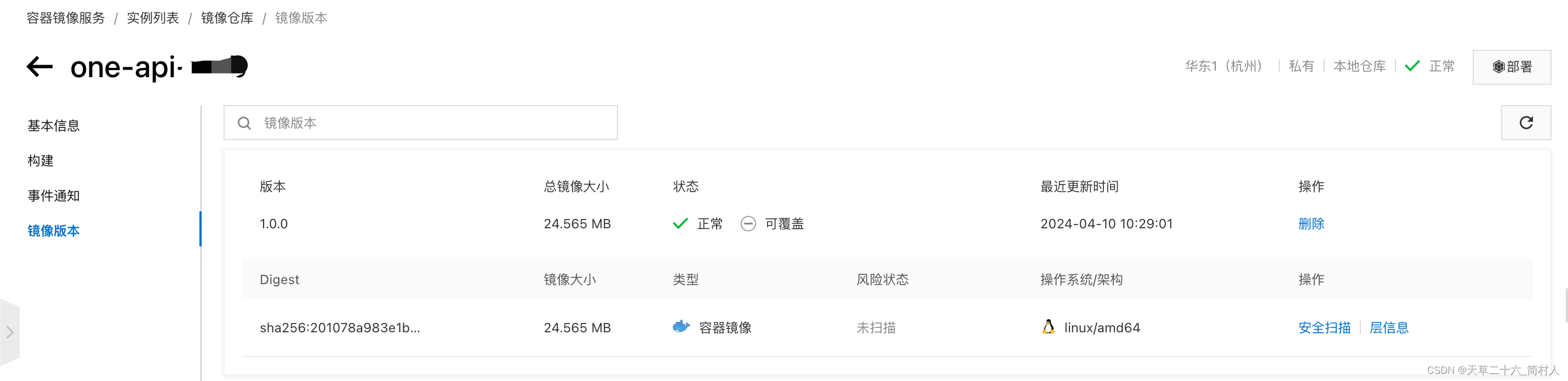This screenshot has height=381, width=1568.
Task: Switch to the 构建 sidebar section
Action: click(40, 160)
